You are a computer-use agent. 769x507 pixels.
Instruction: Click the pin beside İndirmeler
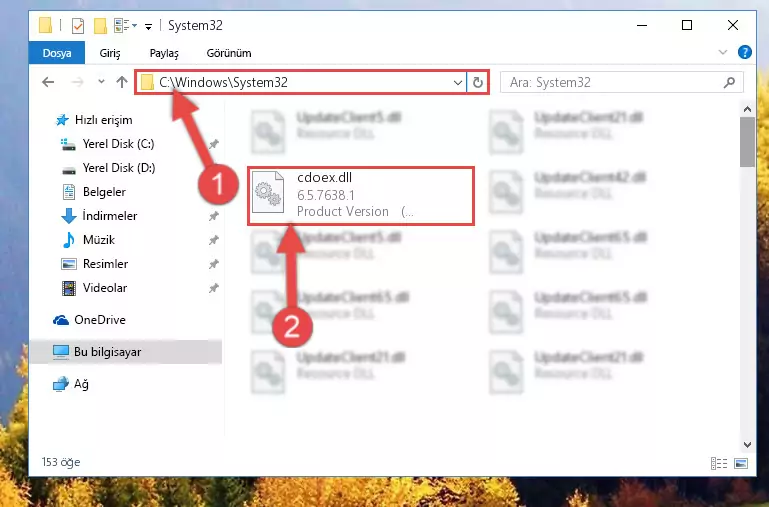[214, 216]
